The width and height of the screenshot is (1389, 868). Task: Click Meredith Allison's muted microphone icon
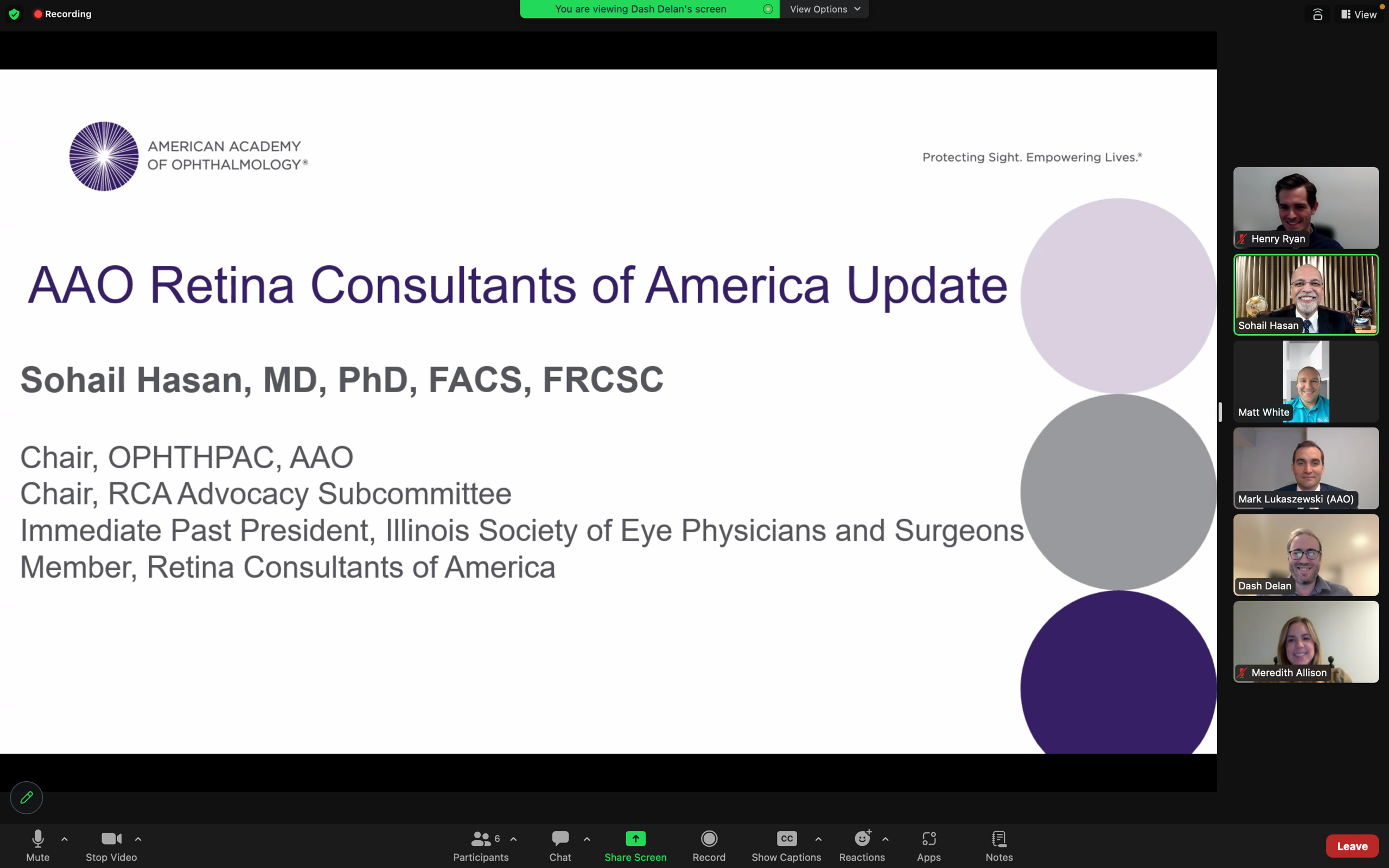pyautogui.click(x=1242, y=672)
